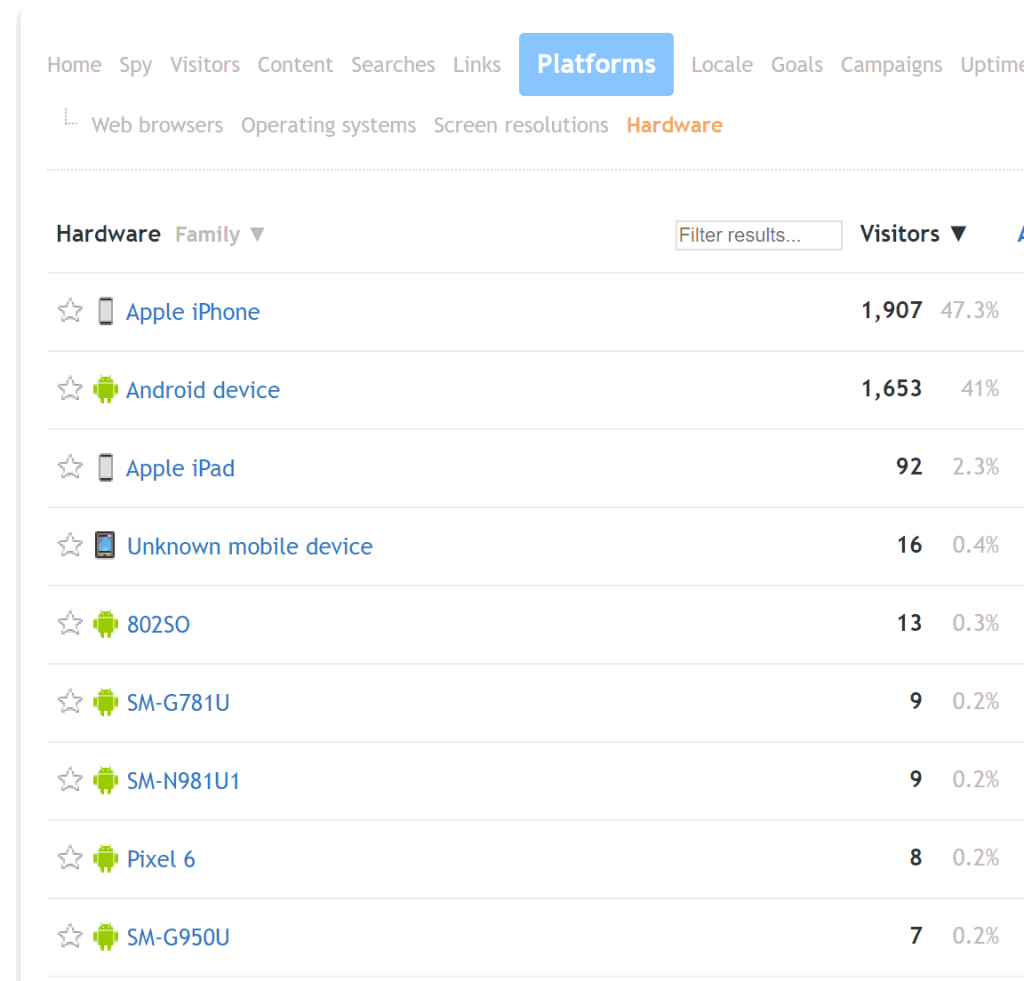The image size is (1024, 981).
Task: Select the Screen resolutions subtab
Action: 520,126
